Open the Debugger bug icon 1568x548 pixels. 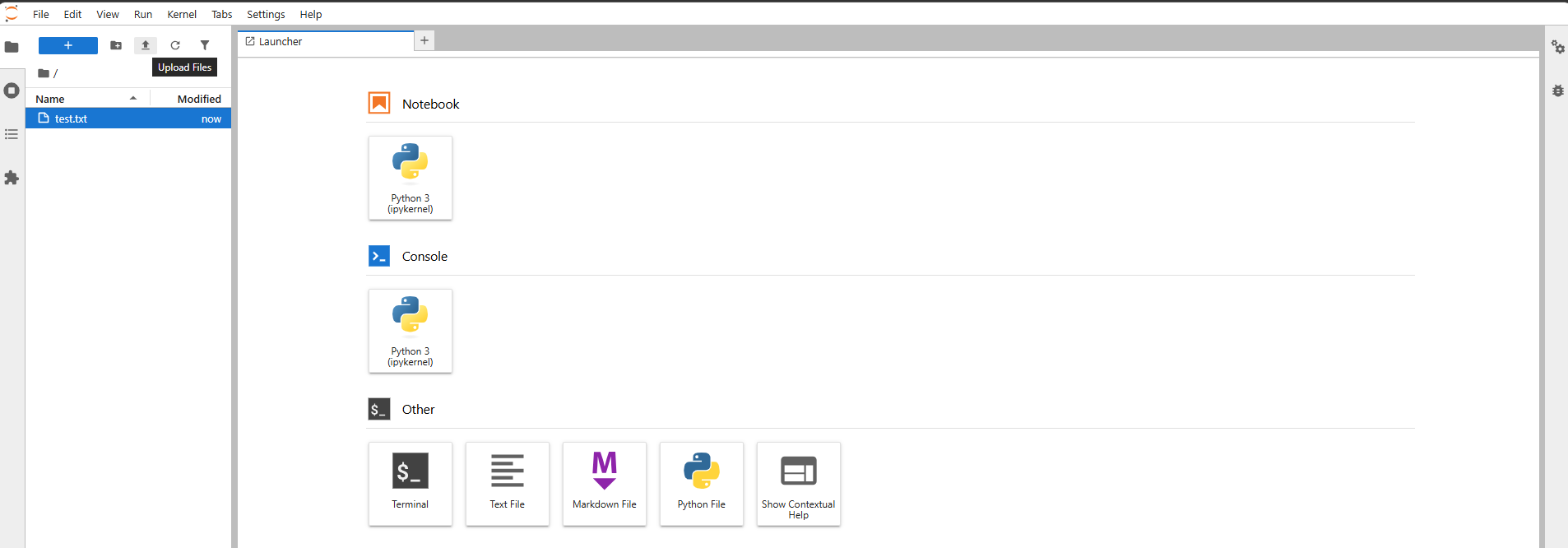tap(1558, 91)
